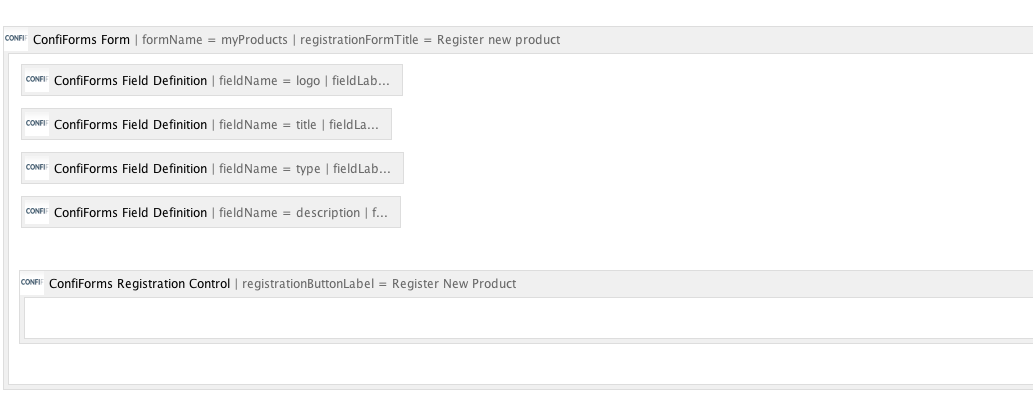Viewport: 1033px width, 405px height.
Task: Click the fieldName = description parameter text
Action: [x=289, y=213]
